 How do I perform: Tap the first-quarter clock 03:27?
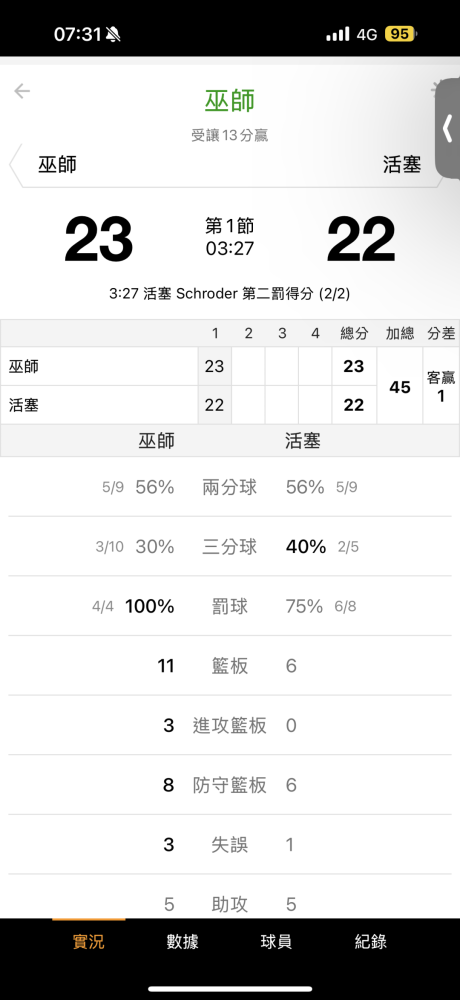click(230, 248)
